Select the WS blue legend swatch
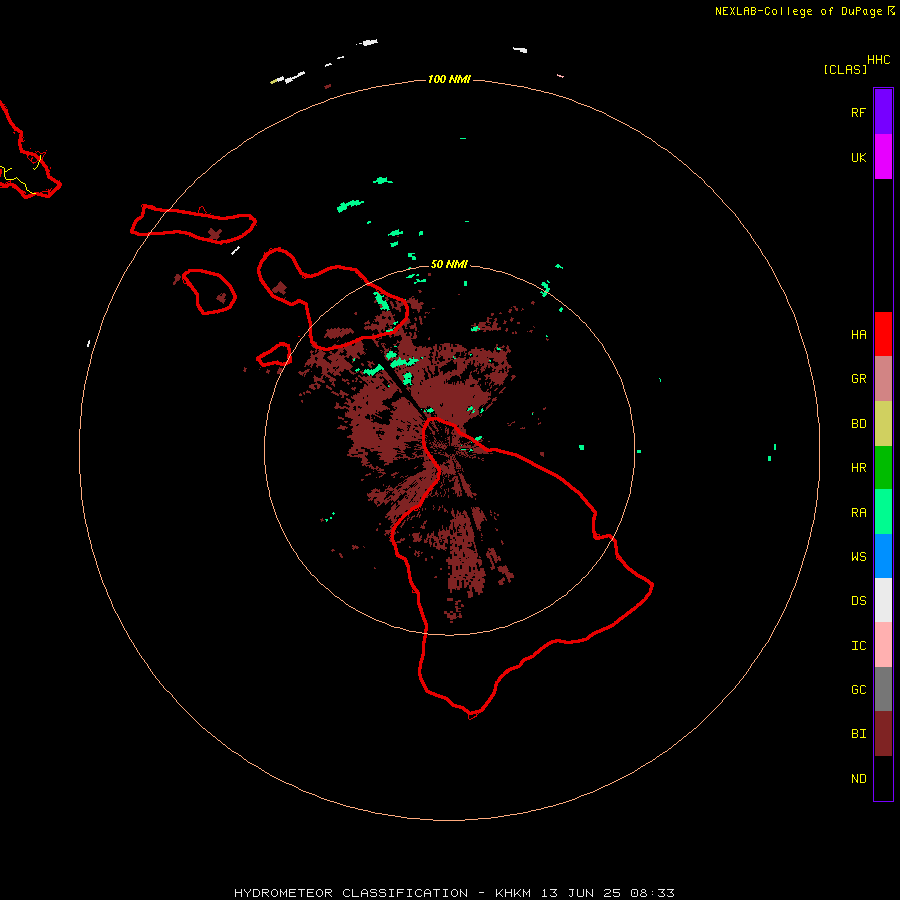 883,556
